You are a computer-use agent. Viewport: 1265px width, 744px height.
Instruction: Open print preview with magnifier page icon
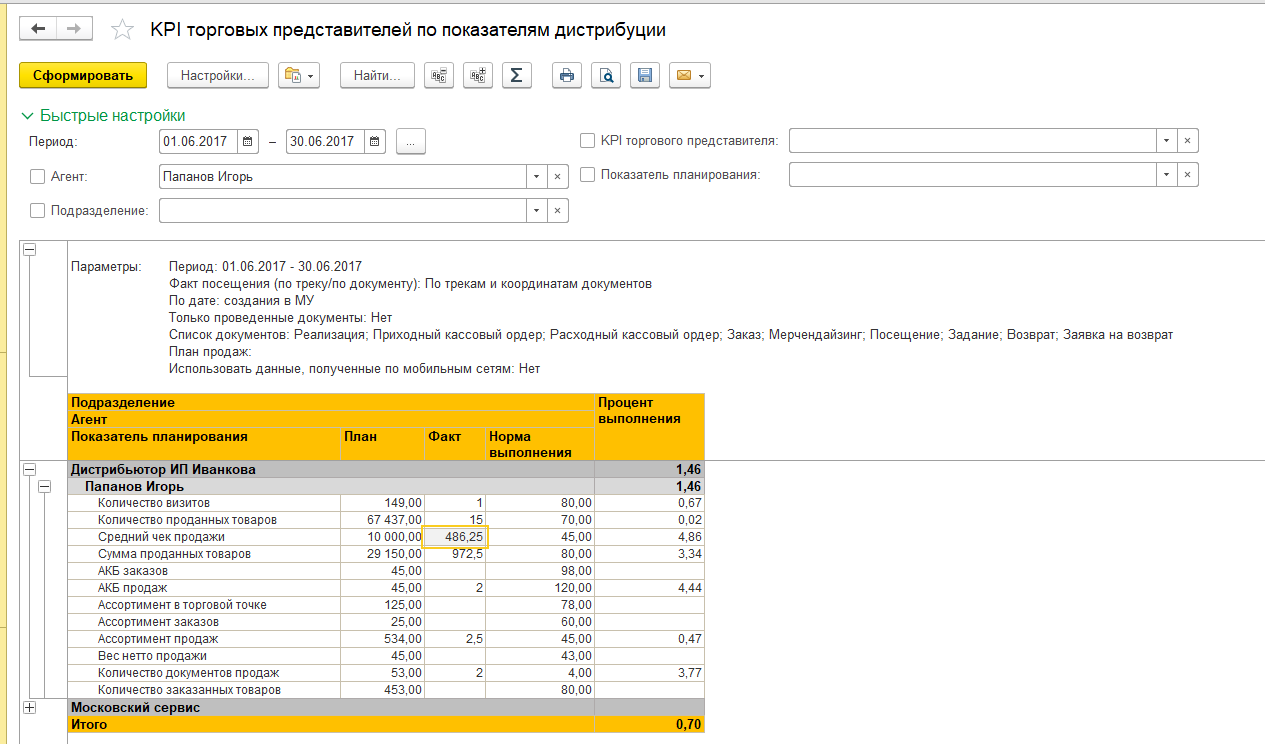click(x=606, y=76)
